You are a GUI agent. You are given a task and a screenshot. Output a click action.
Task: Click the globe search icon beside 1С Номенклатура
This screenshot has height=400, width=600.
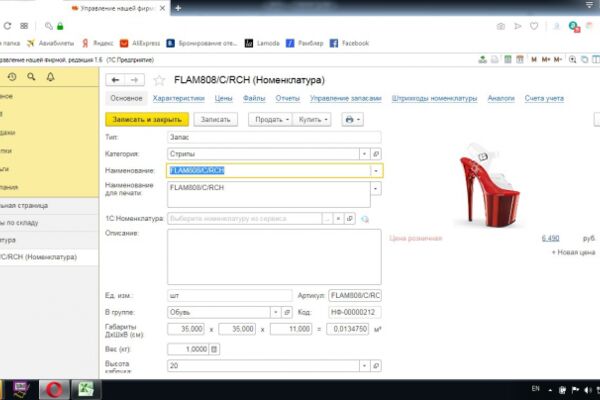point(365,219)
